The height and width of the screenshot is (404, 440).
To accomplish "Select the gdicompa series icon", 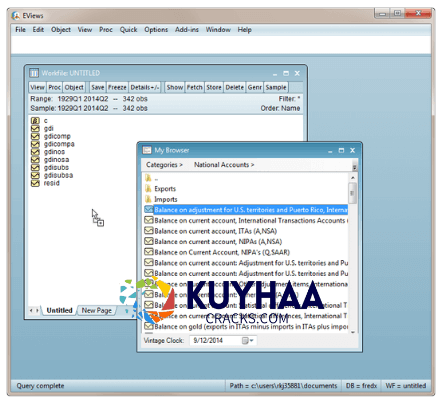I will (35, 144).
